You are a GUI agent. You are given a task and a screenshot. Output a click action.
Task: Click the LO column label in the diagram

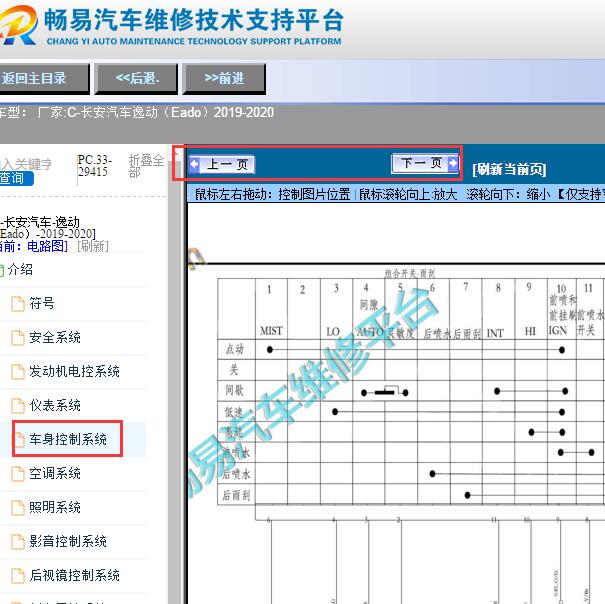pyautogui.click(x=333, y=332)
